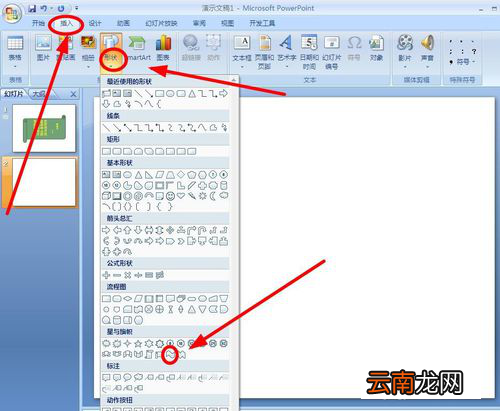Open the 艺术字 WordArt dropdown
The height and width of the screenshot is (411, 500).
(x=287, y=51)
